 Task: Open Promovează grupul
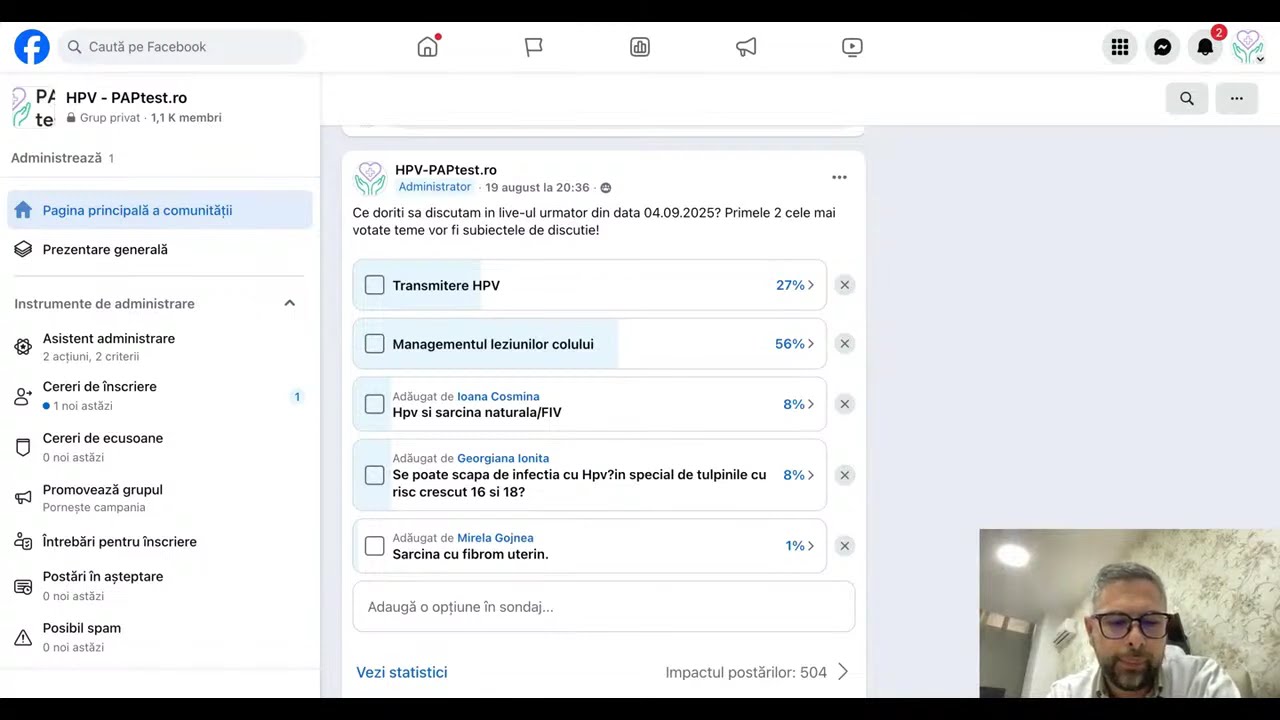[160, 498]
